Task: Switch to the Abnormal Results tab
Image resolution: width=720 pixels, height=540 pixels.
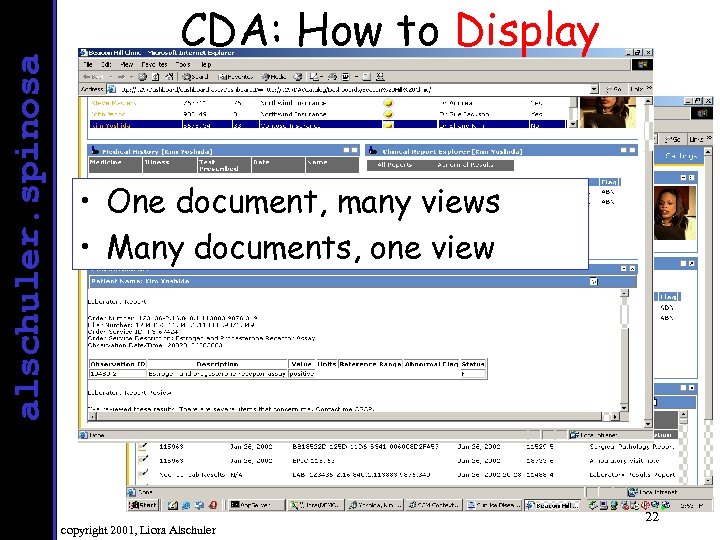Action: click(465, 164)
